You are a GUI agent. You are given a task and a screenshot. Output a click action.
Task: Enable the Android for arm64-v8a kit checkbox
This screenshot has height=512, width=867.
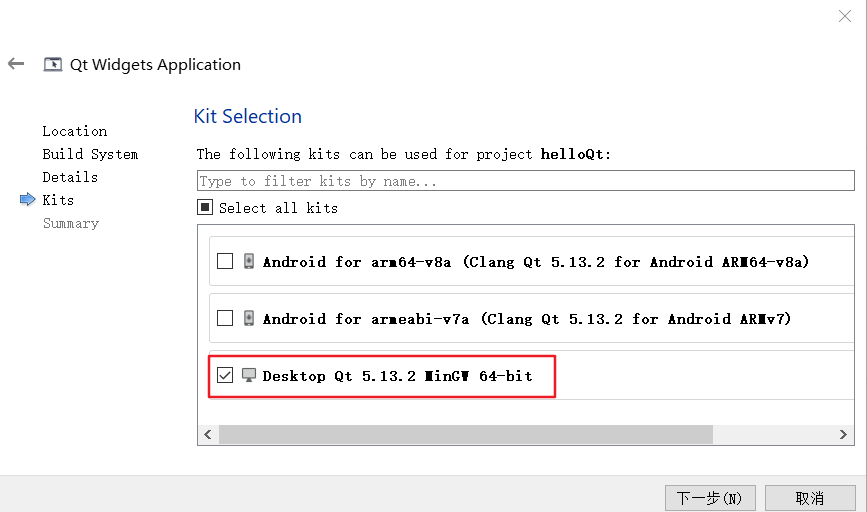[225, 261]
